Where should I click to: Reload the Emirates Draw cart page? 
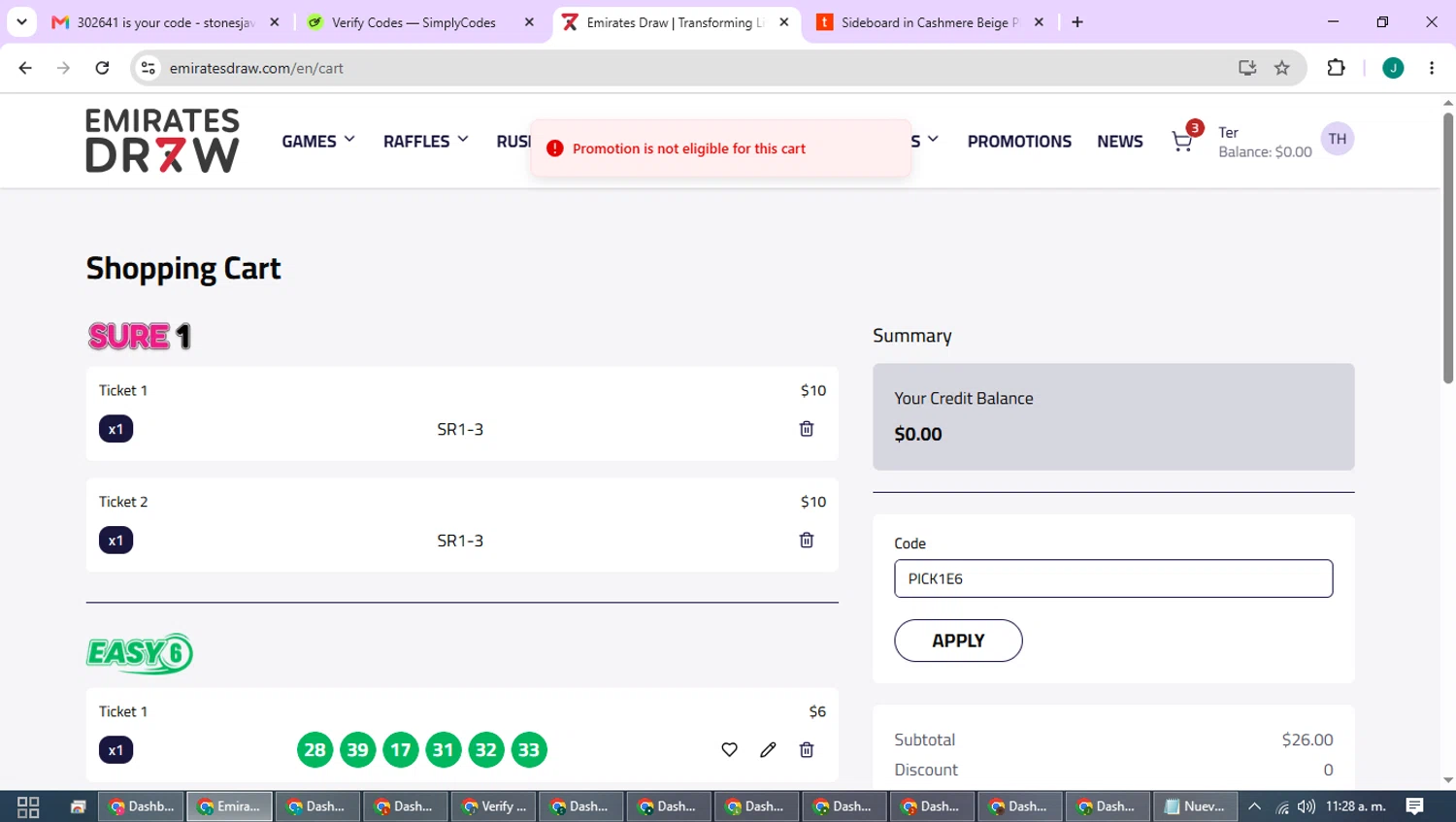102,68
